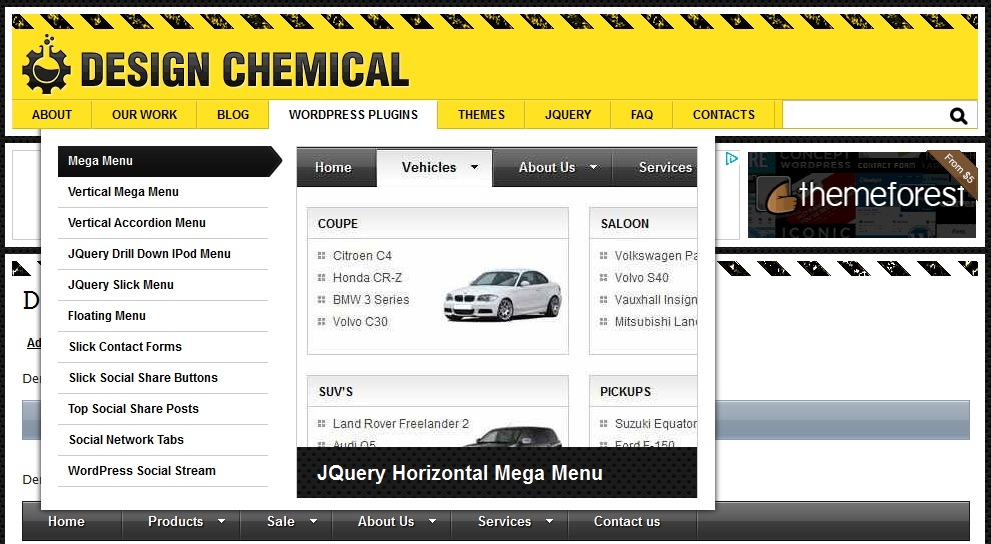Open the FAQ menu item

point(641,115)
